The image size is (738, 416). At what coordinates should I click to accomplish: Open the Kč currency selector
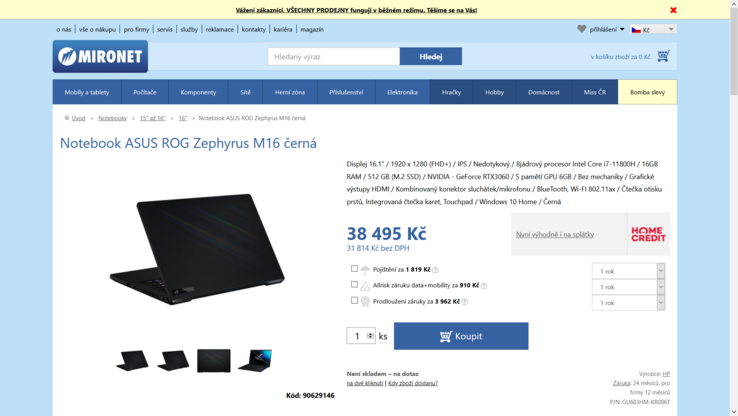click(x=653, y=29)
